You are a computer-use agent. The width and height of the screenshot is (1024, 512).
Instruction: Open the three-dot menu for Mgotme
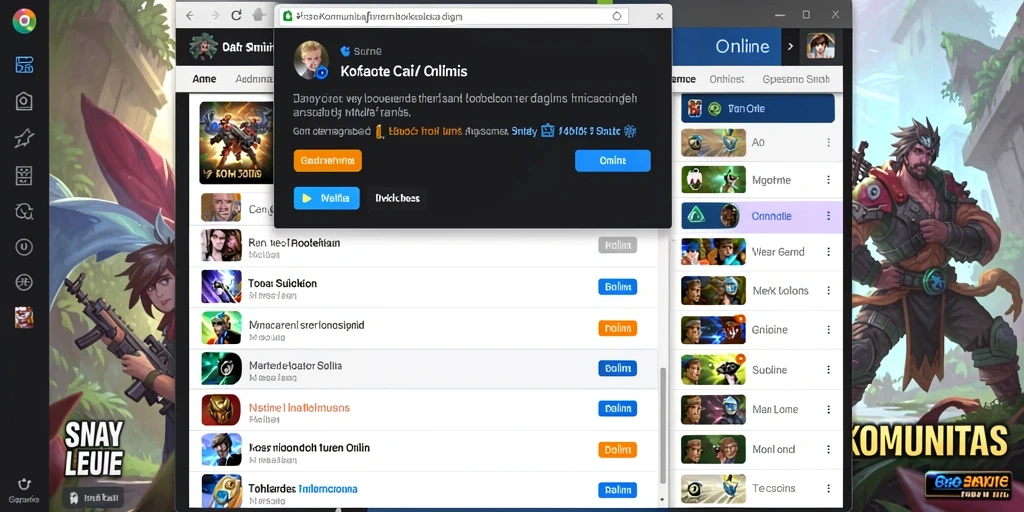(x=828, y=180)
